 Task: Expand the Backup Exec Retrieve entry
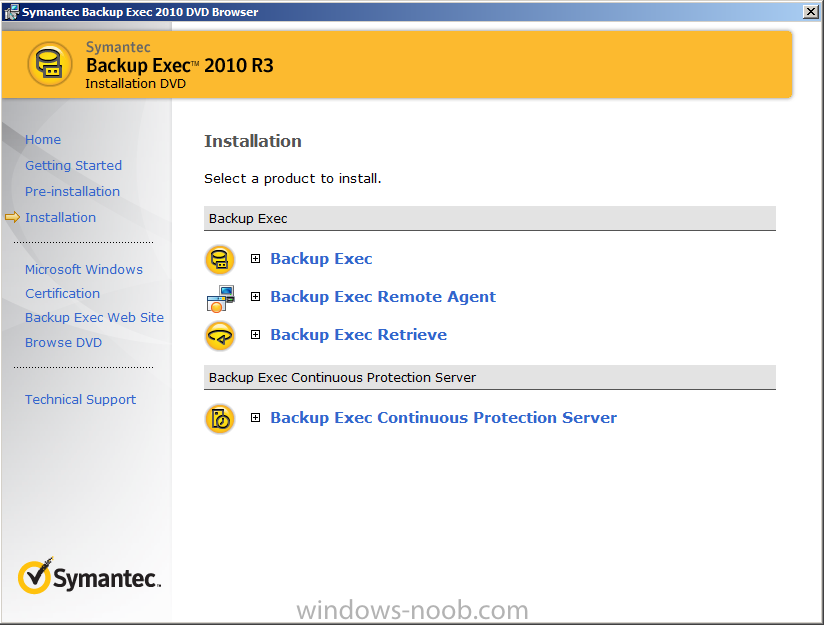tap(255, 334)
